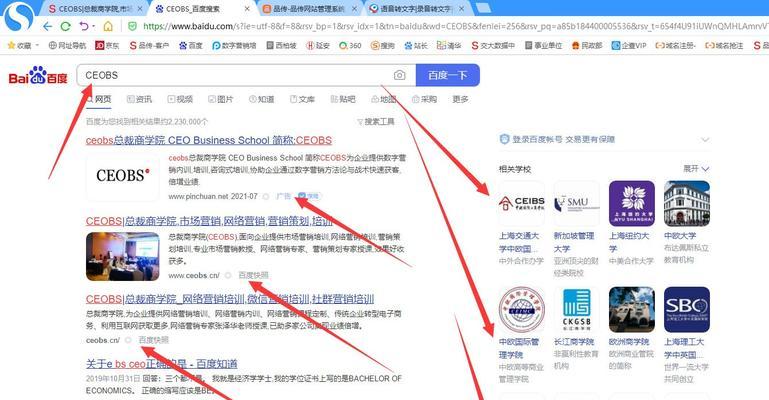Screen dimensions: 769x400
Task: Close the CEOBS_百度搜索 tab
Action: tap(247, 9)
